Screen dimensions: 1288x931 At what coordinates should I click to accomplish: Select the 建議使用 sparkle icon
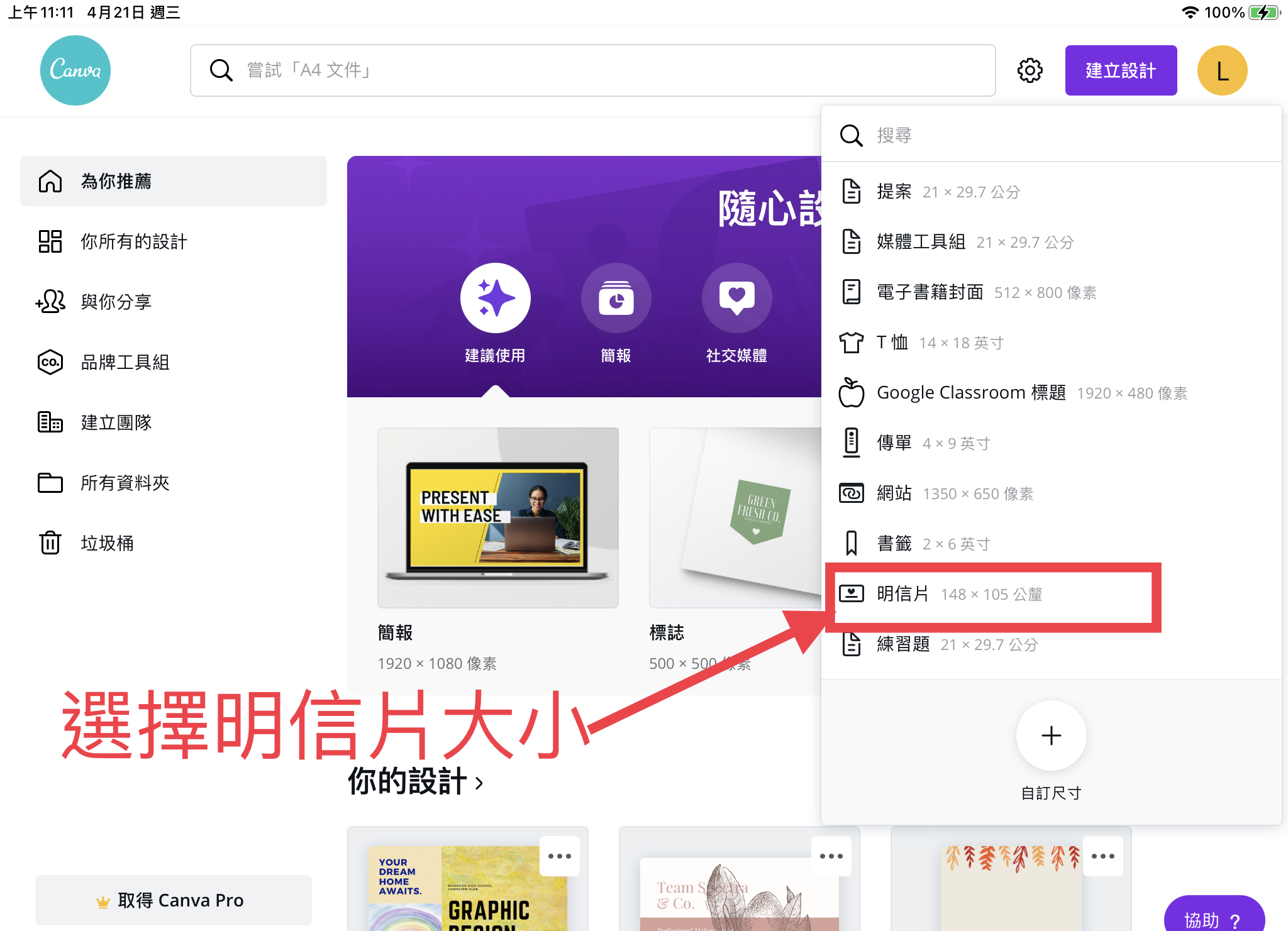point(495,298)
